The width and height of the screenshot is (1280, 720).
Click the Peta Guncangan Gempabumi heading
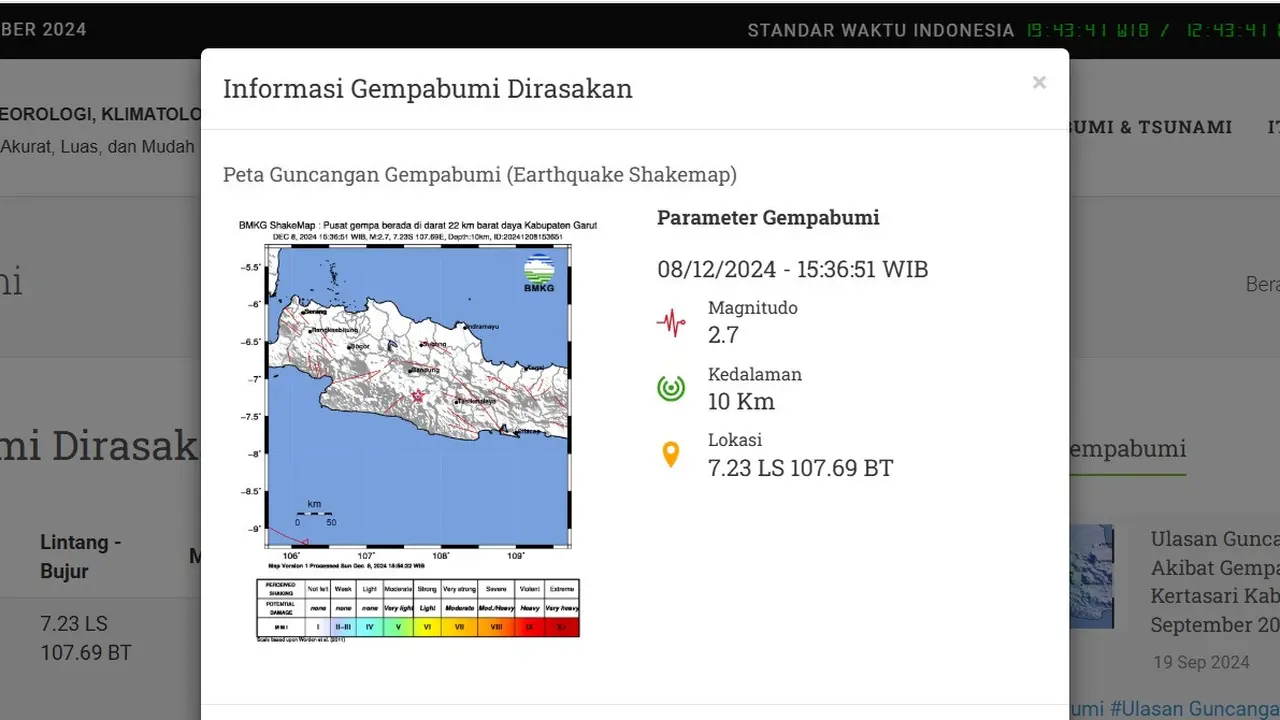coord(480,174)
